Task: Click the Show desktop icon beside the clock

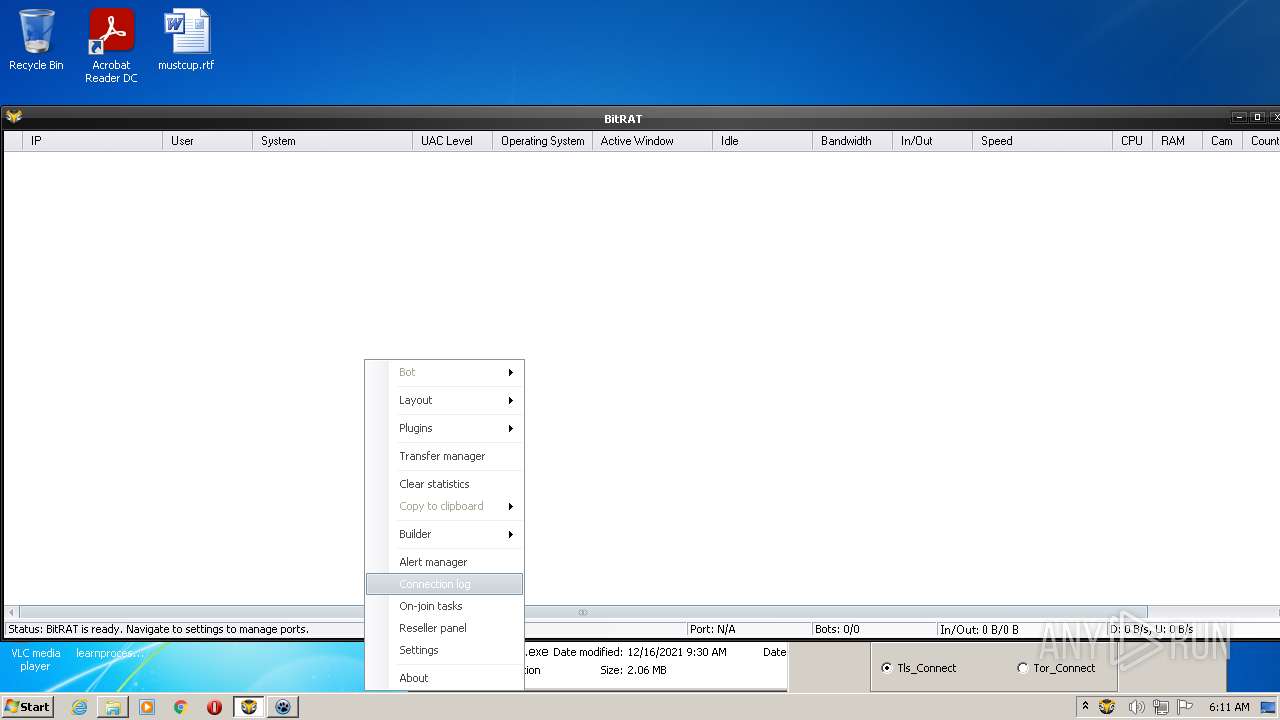Action: pos(1268,708)
